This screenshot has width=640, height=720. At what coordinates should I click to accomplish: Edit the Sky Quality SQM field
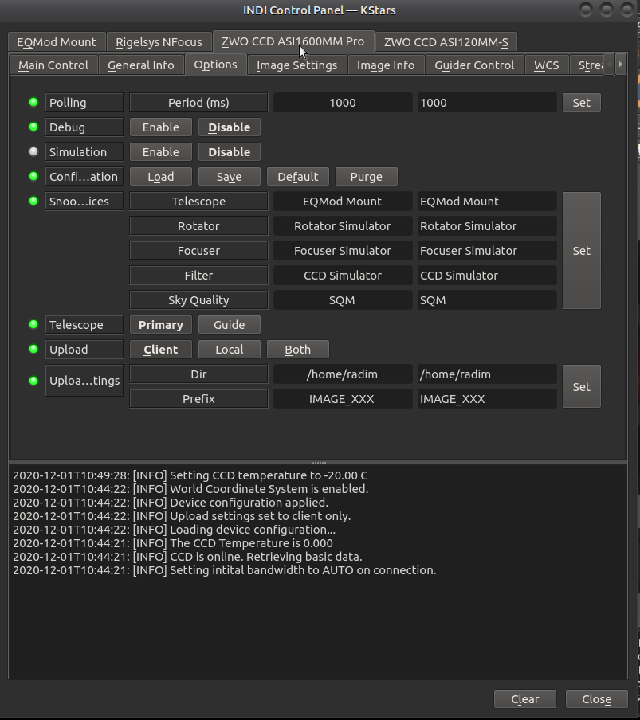(x=487, y=300)
